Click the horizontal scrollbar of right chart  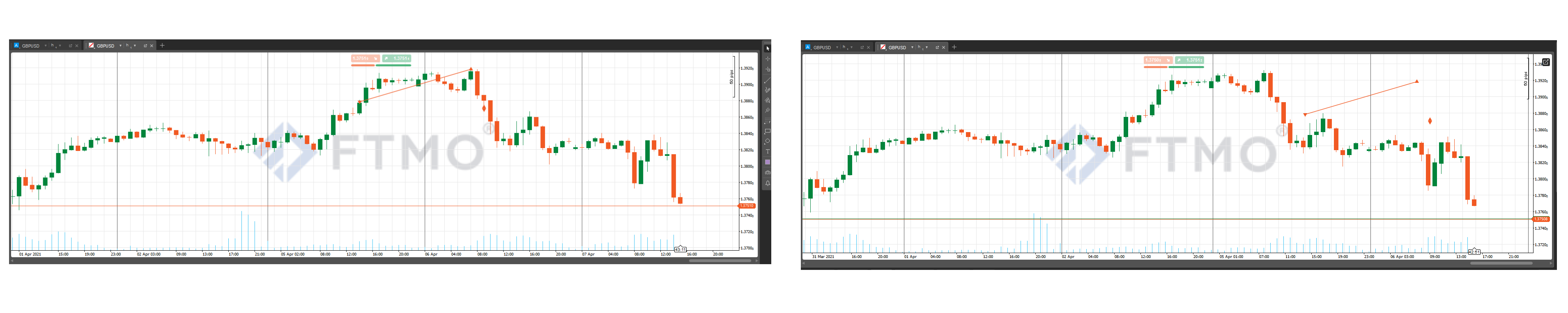(1501, 264)
